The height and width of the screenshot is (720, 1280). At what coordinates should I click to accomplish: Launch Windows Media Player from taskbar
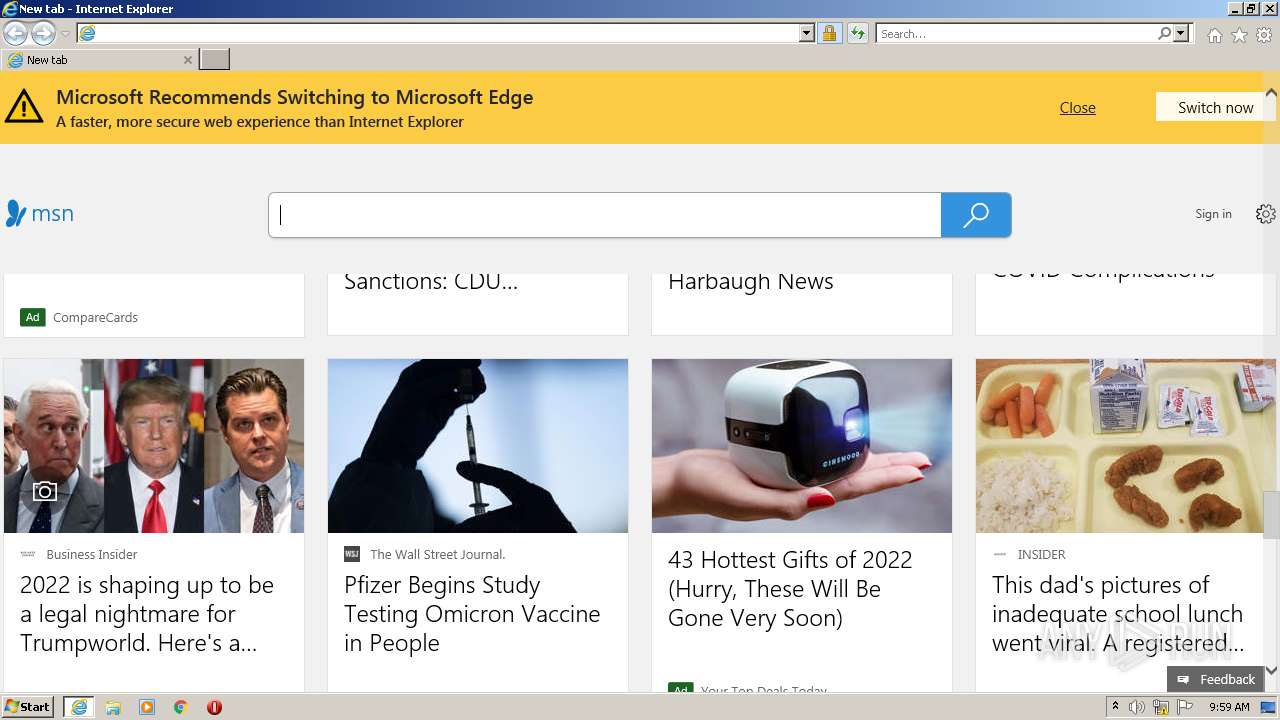coord(147,707)
